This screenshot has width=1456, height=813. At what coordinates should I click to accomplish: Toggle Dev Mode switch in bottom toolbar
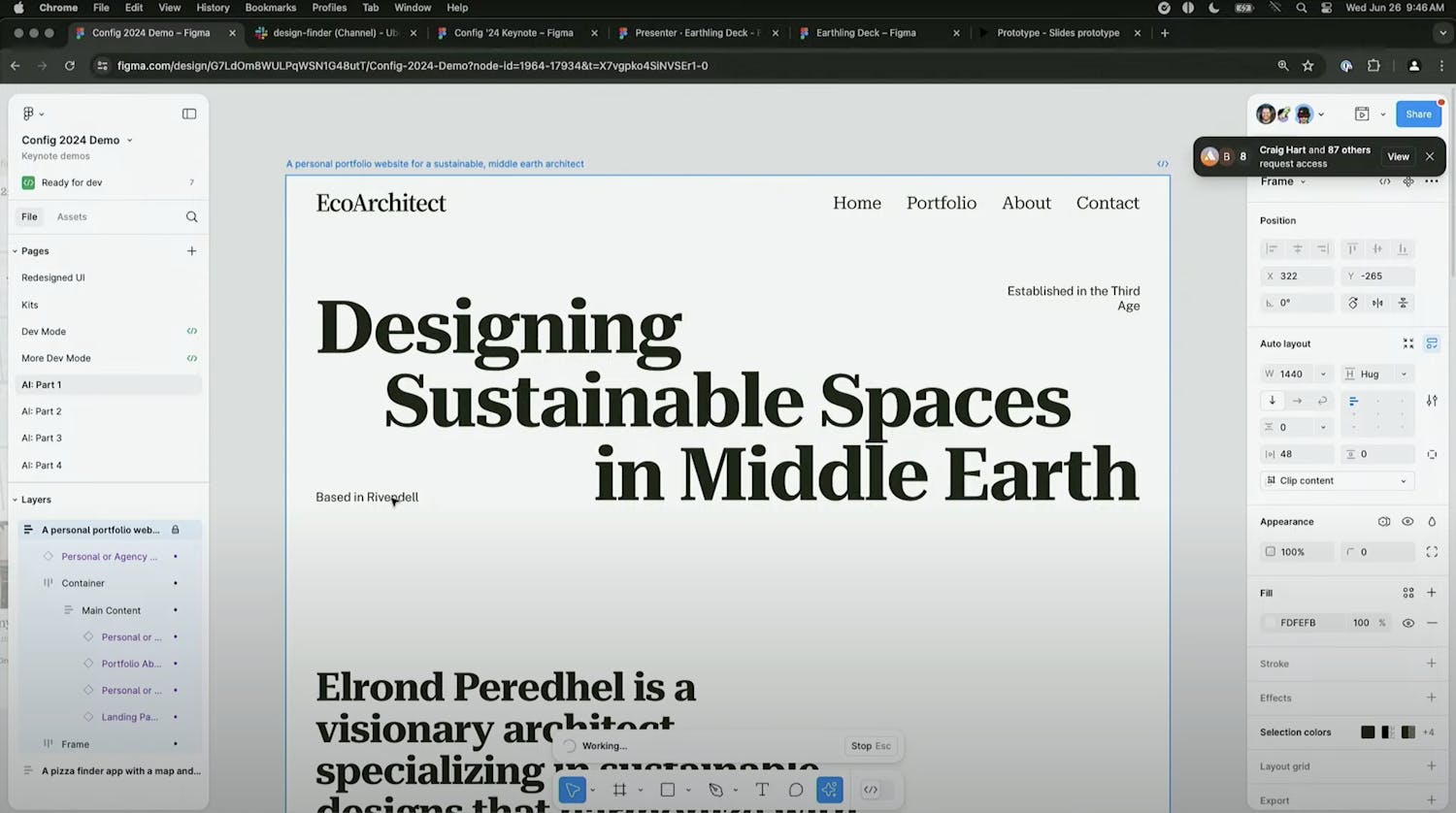(871, 790)
